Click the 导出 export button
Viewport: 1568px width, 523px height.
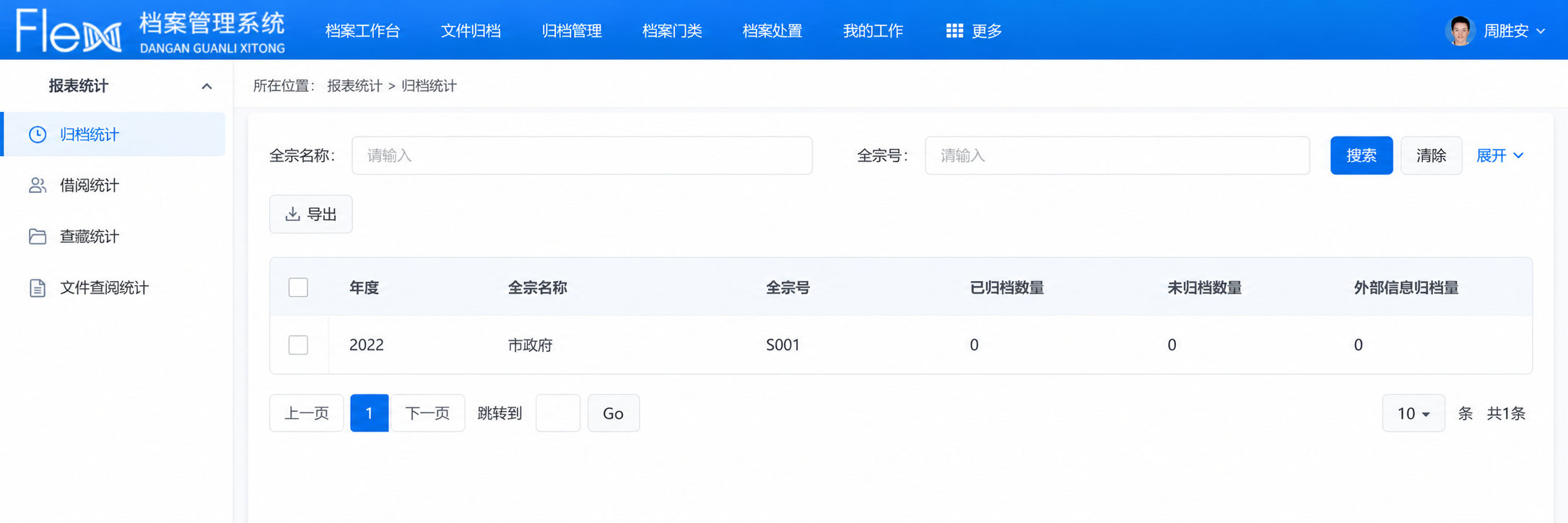(x=311, y=214)
